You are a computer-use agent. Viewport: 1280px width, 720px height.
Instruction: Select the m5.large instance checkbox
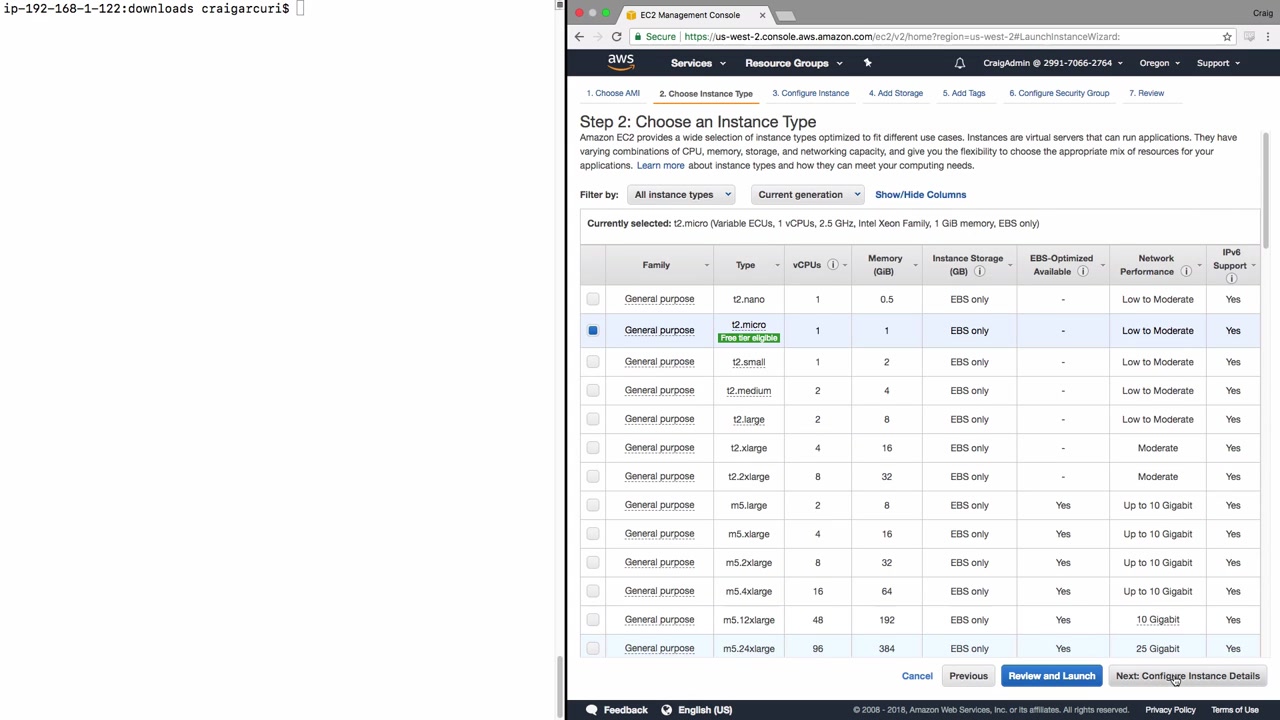(x=593, y=505)
